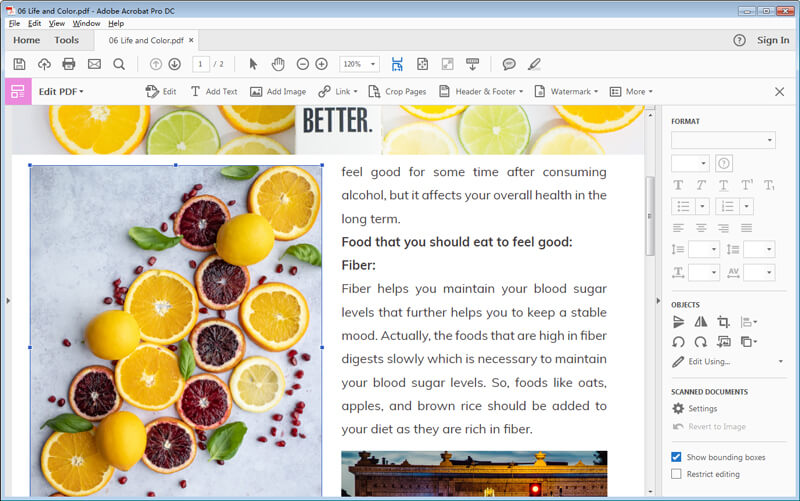Close the 06 Life and Color.pdf tab
The width and height of the screenshot is (800, 501).
[x=191, y=40]
